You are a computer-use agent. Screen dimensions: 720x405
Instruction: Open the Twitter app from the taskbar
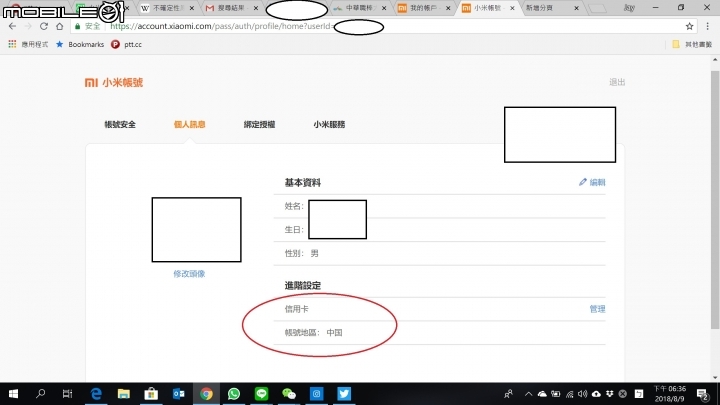tap(344, 394)
